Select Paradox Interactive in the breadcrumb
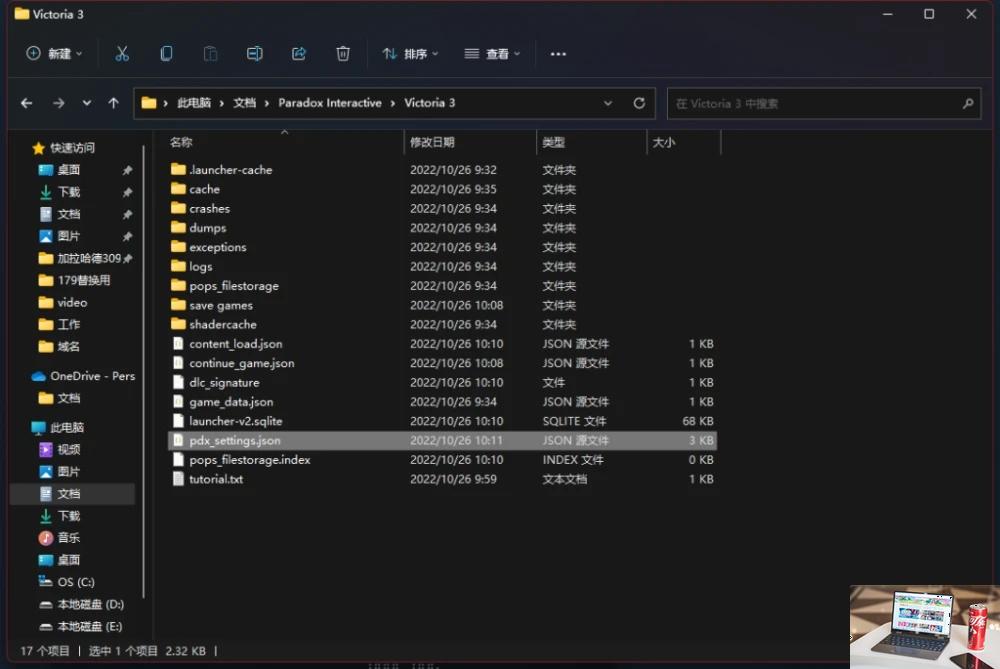 (x=330, y=103)
